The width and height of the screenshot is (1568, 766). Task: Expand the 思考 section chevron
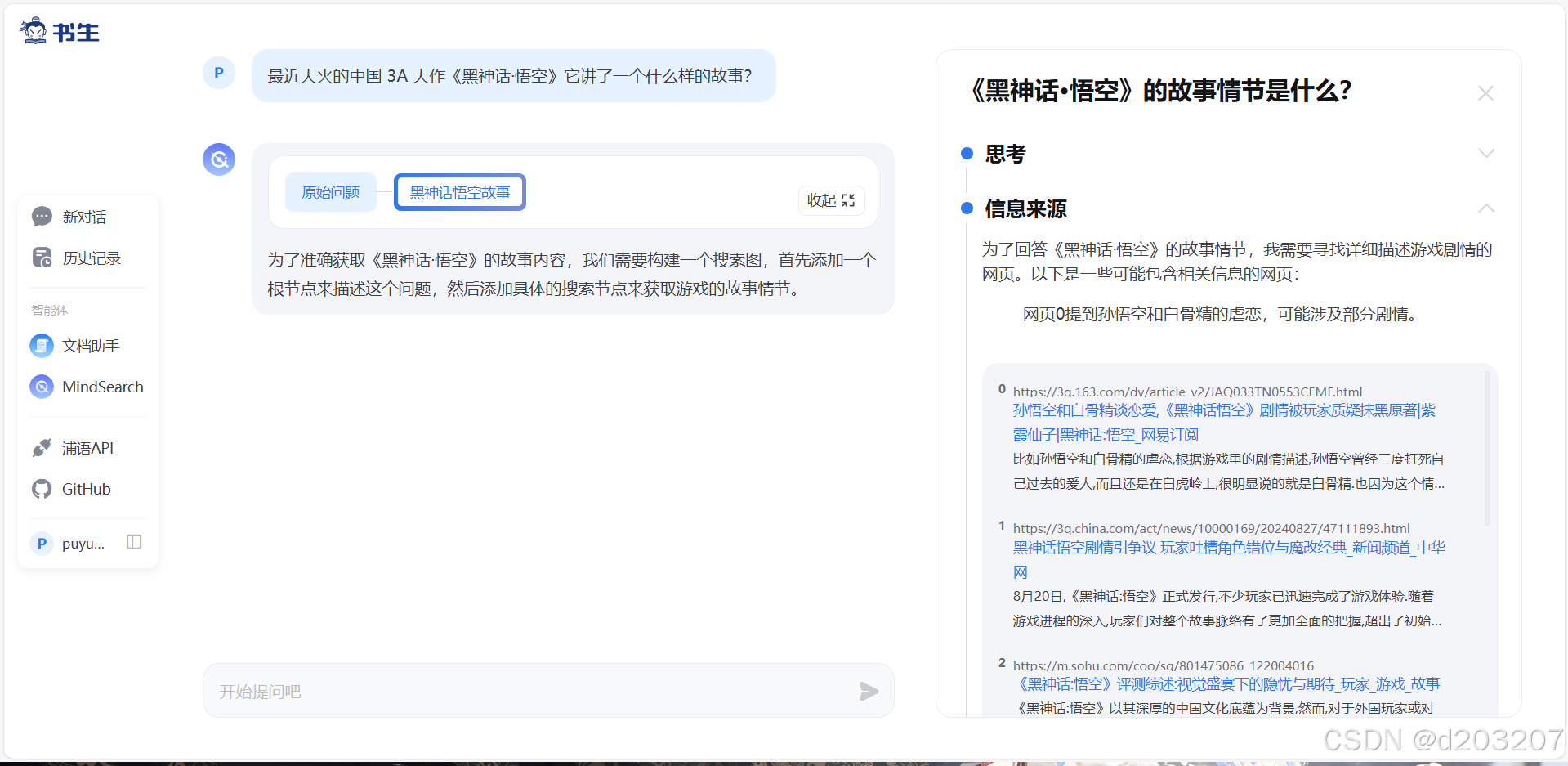[1486, 153]
